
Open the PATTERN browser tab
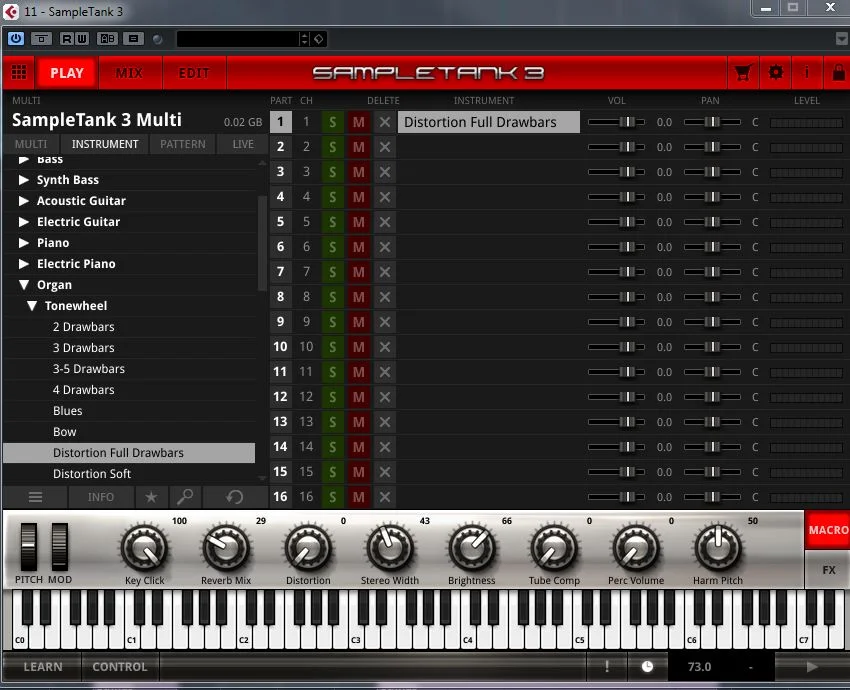click(183, 144)
